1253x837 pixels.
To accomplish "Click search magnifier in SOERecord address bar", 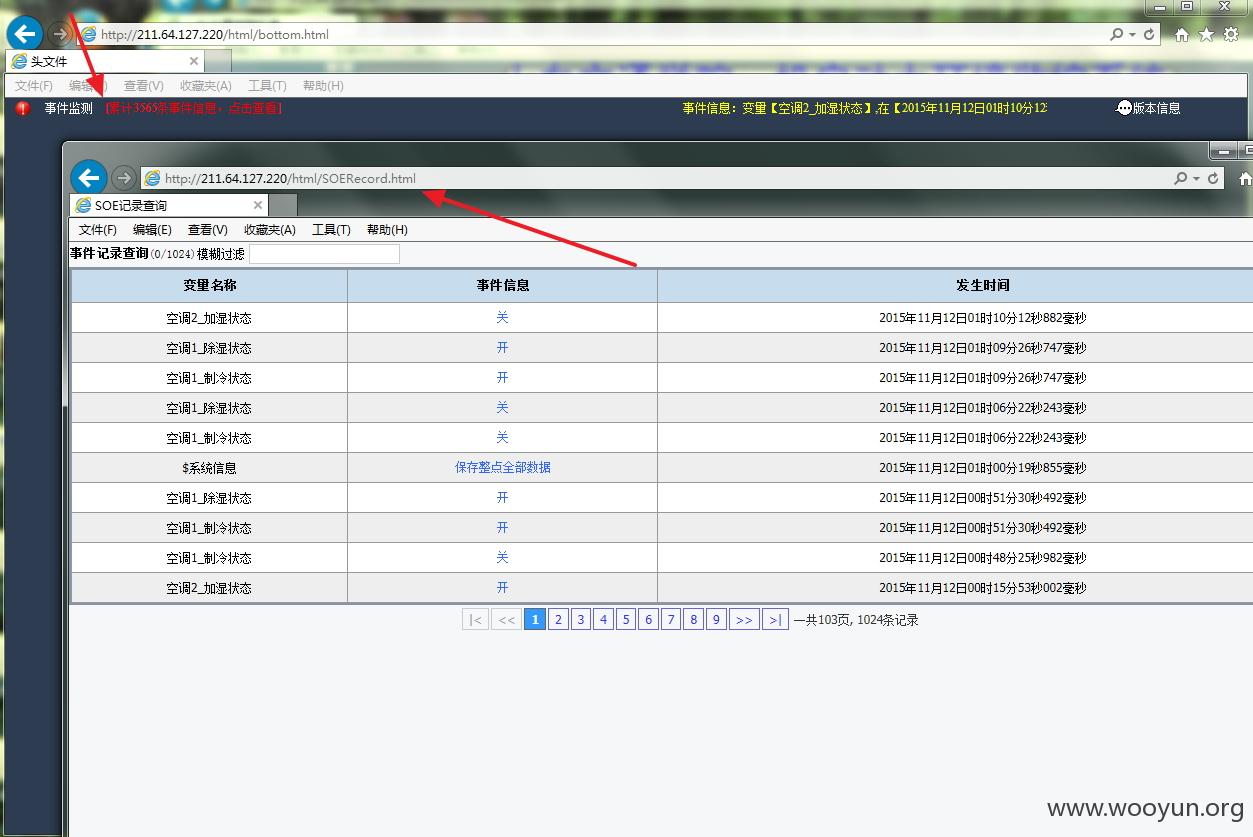I will coord(1181,178).
